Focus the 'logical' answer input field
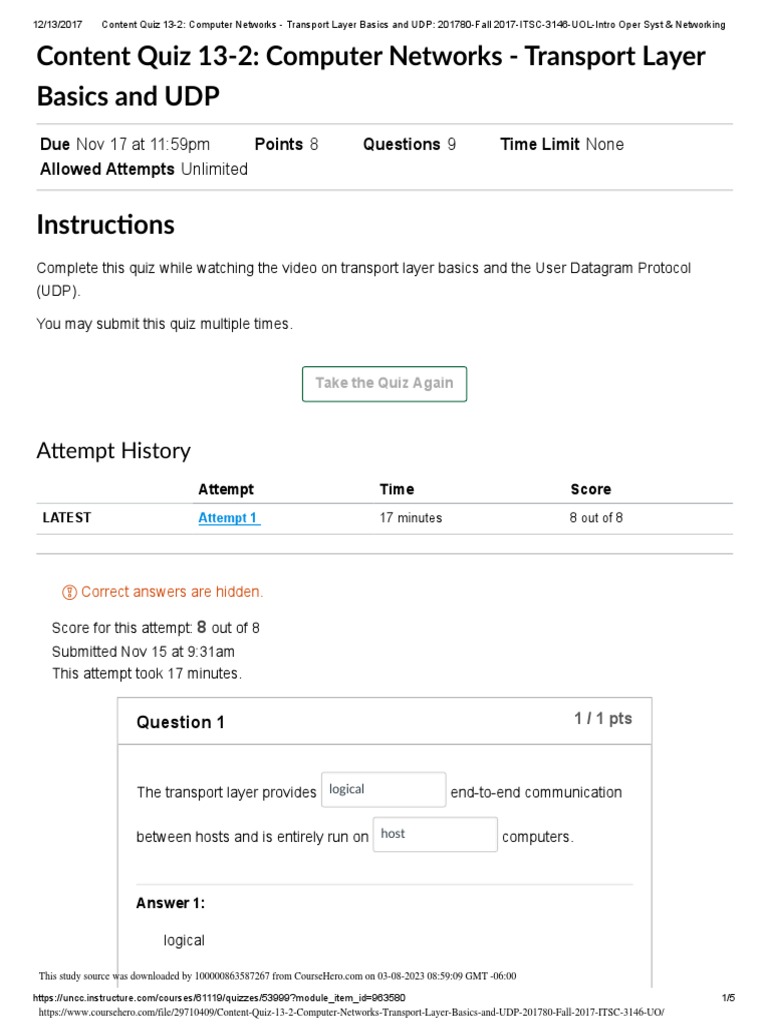The width and height of the screenshot is (768, 1024). pyautogui.click(x=383, y=790)
